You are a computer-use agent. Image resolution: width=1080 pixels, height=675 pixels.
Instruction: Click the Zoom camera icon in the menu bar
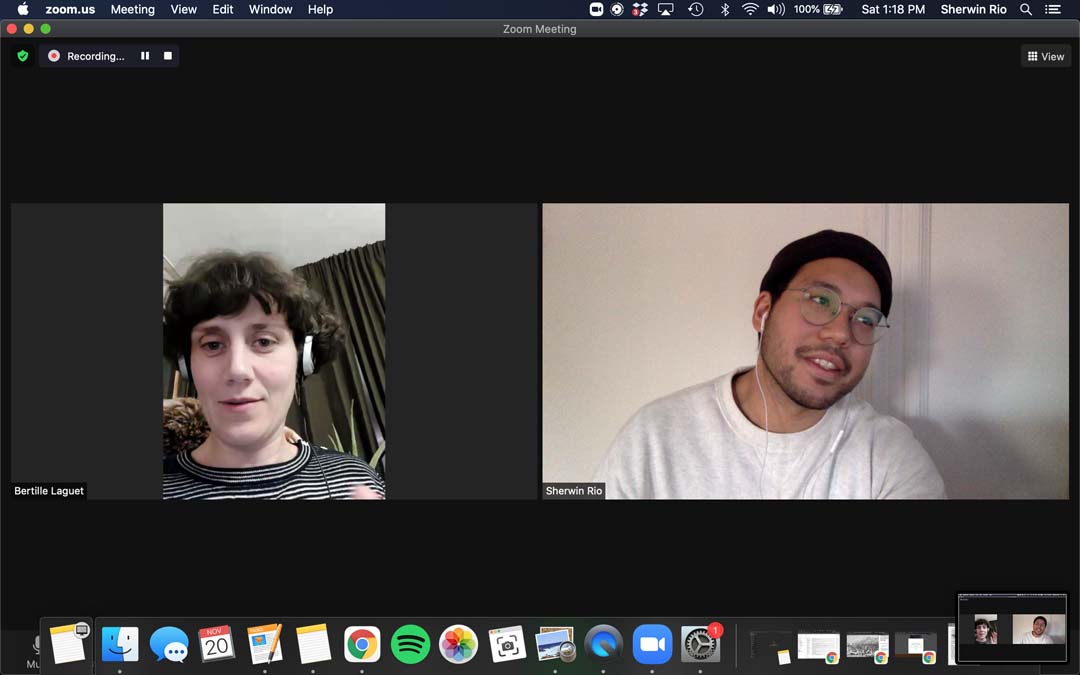596,9
